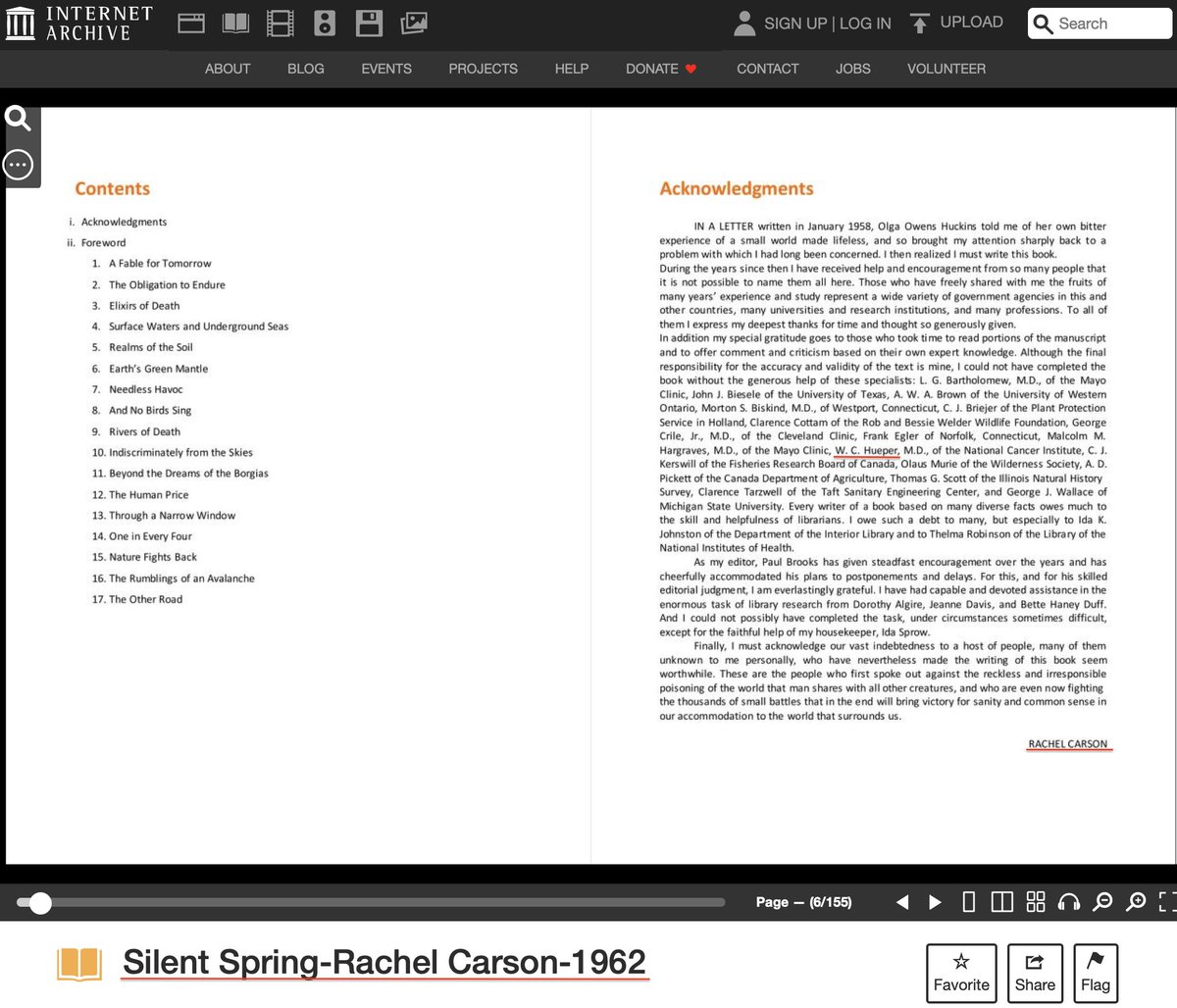Flip to the next page arrow
Viewport: 1177px width, 1008px height.
coord(935,902)
